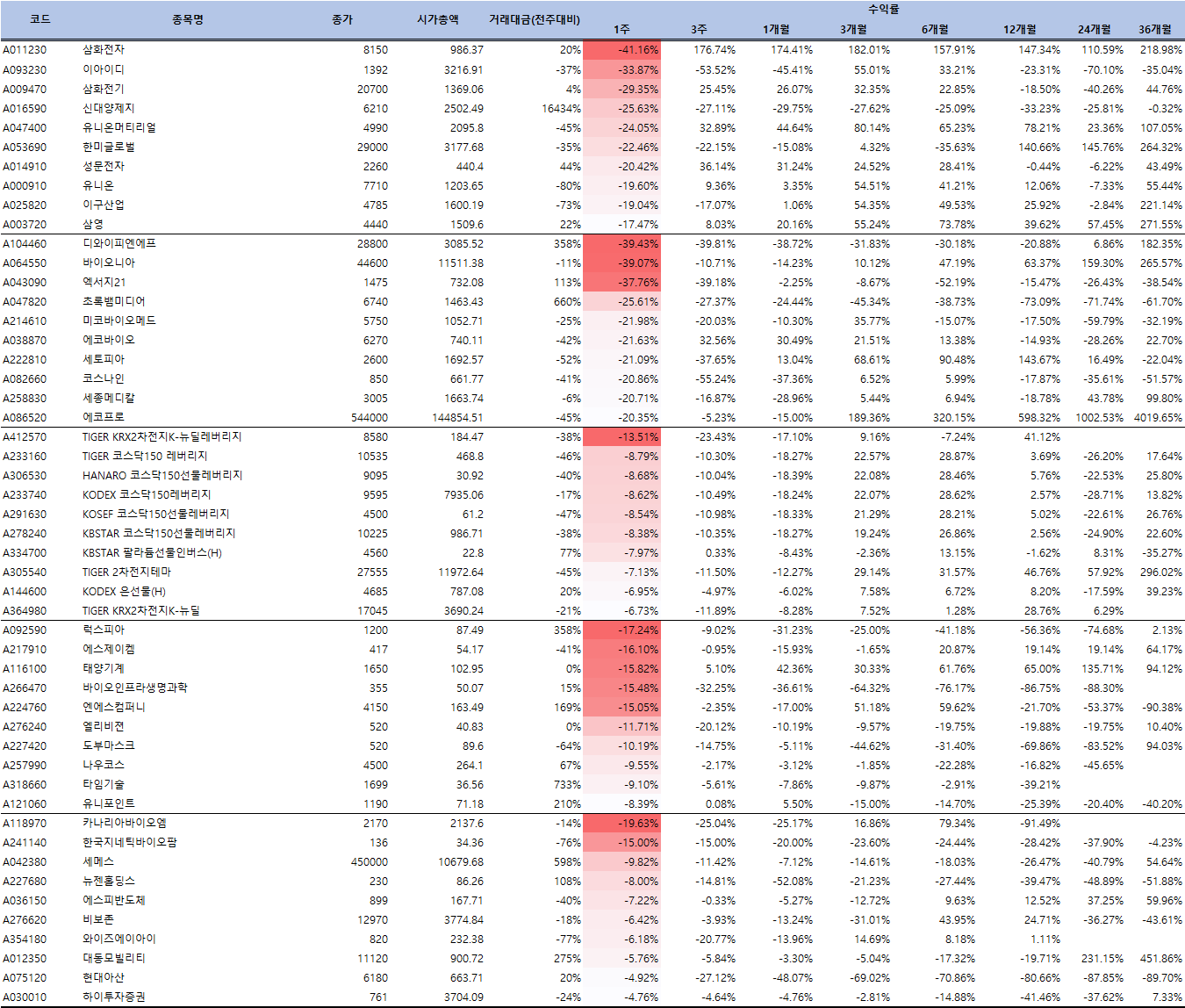Click the -13.51% weekly return cell
The width and height of the screenshot is (1185, 1008).
621,436
